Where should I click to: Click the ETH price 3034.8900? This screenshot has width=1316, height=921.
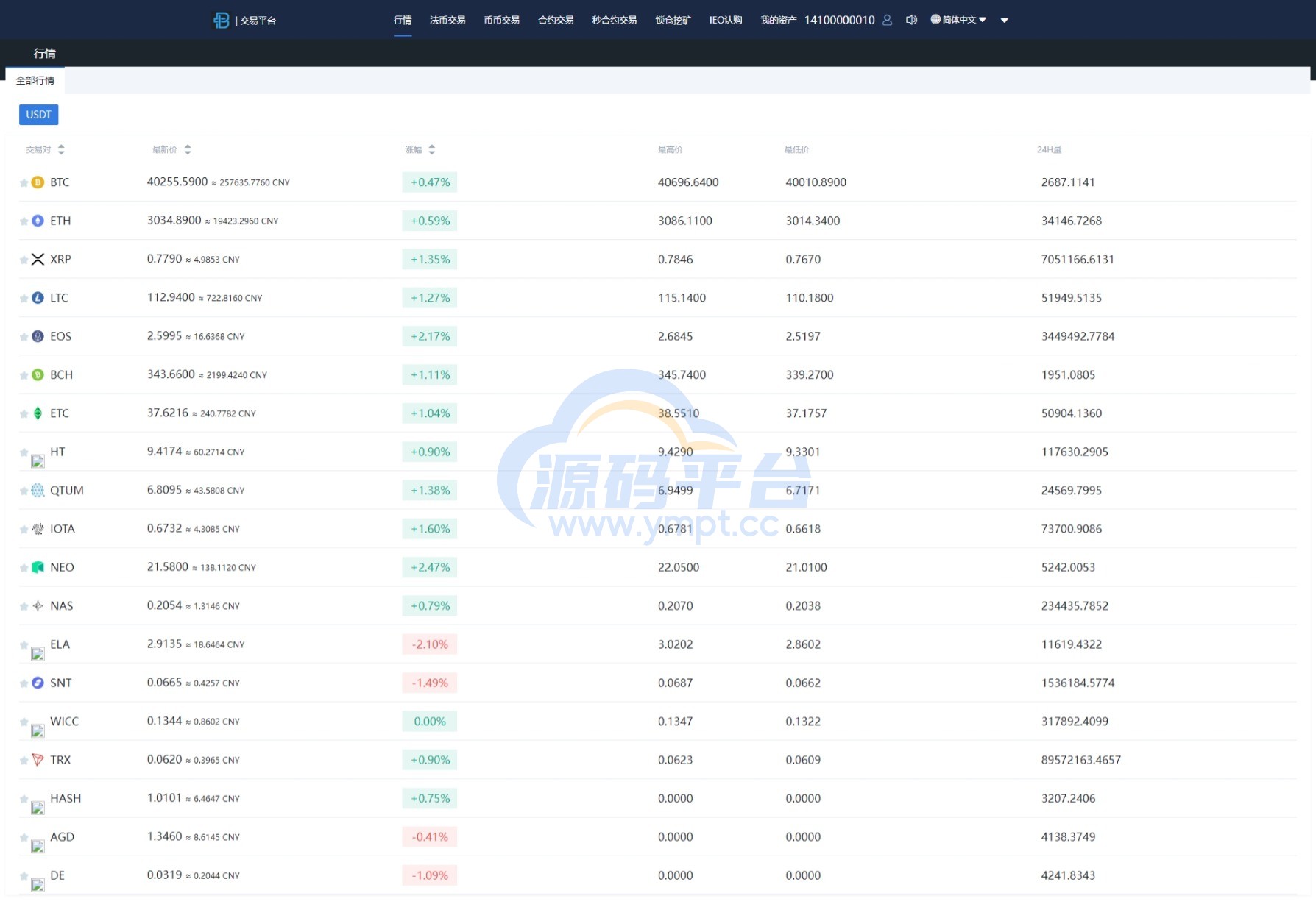pyautogui.click(x=174, y=220)
